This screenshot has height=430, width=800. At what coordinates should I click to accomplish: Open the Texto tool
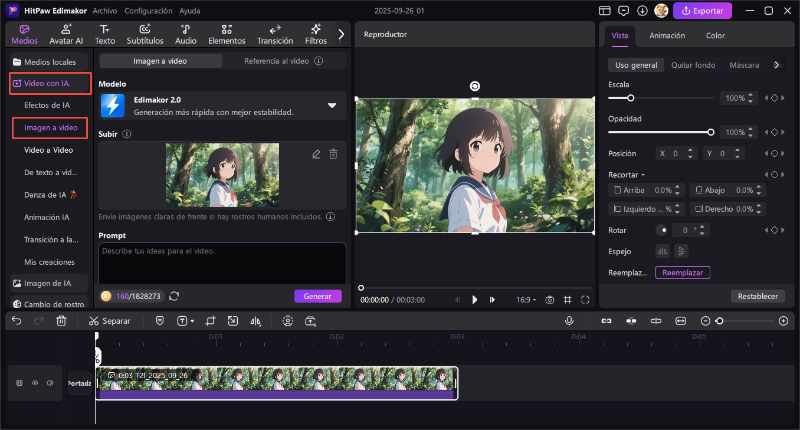pos(105,35)
